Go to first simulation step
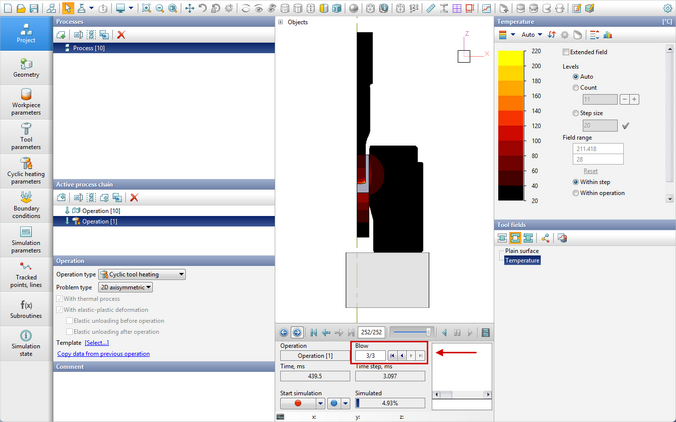The width and height of the screenshot is (676, 422). pos(314,332)
